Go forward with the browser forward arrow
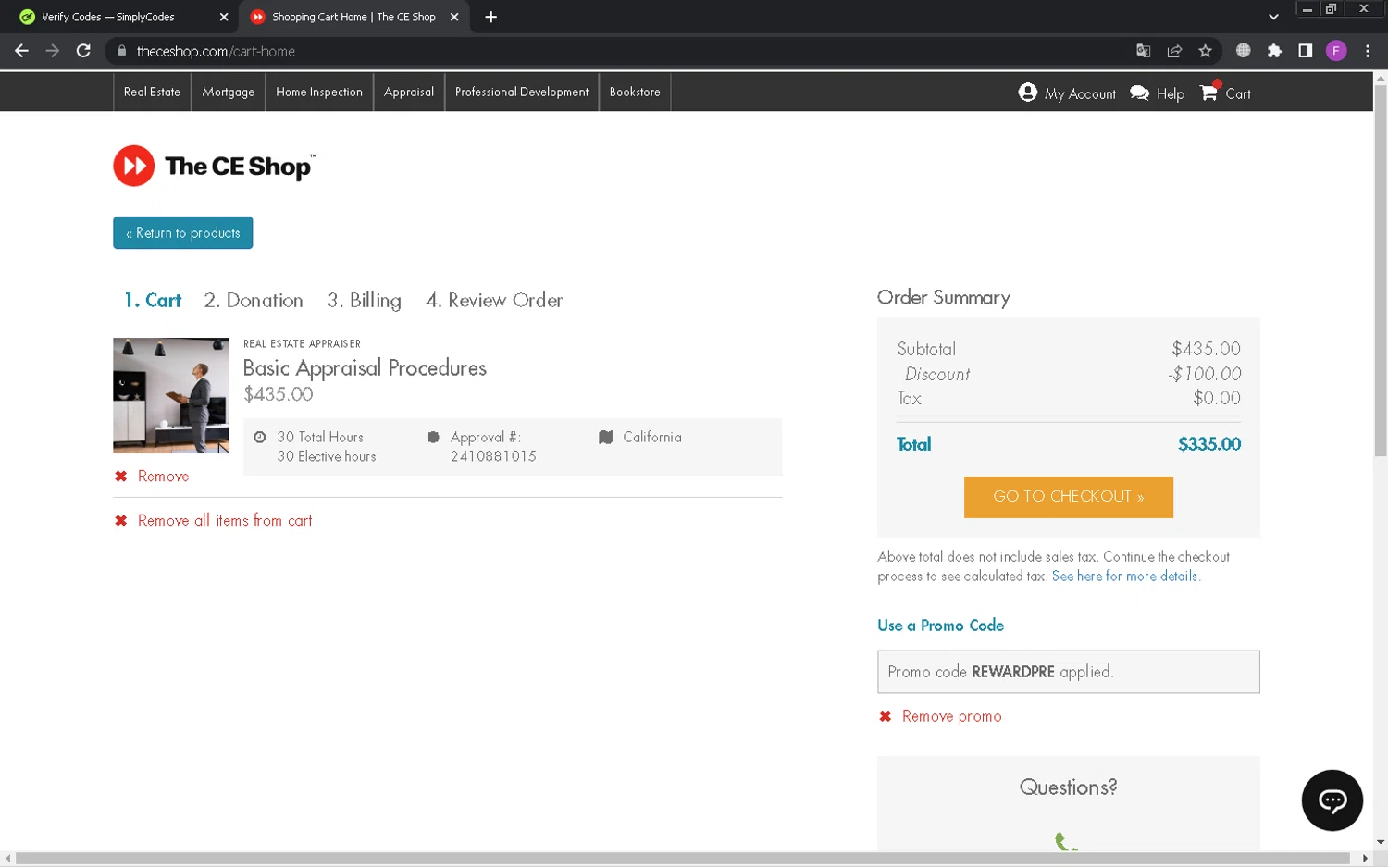 [x=53, y=51]
